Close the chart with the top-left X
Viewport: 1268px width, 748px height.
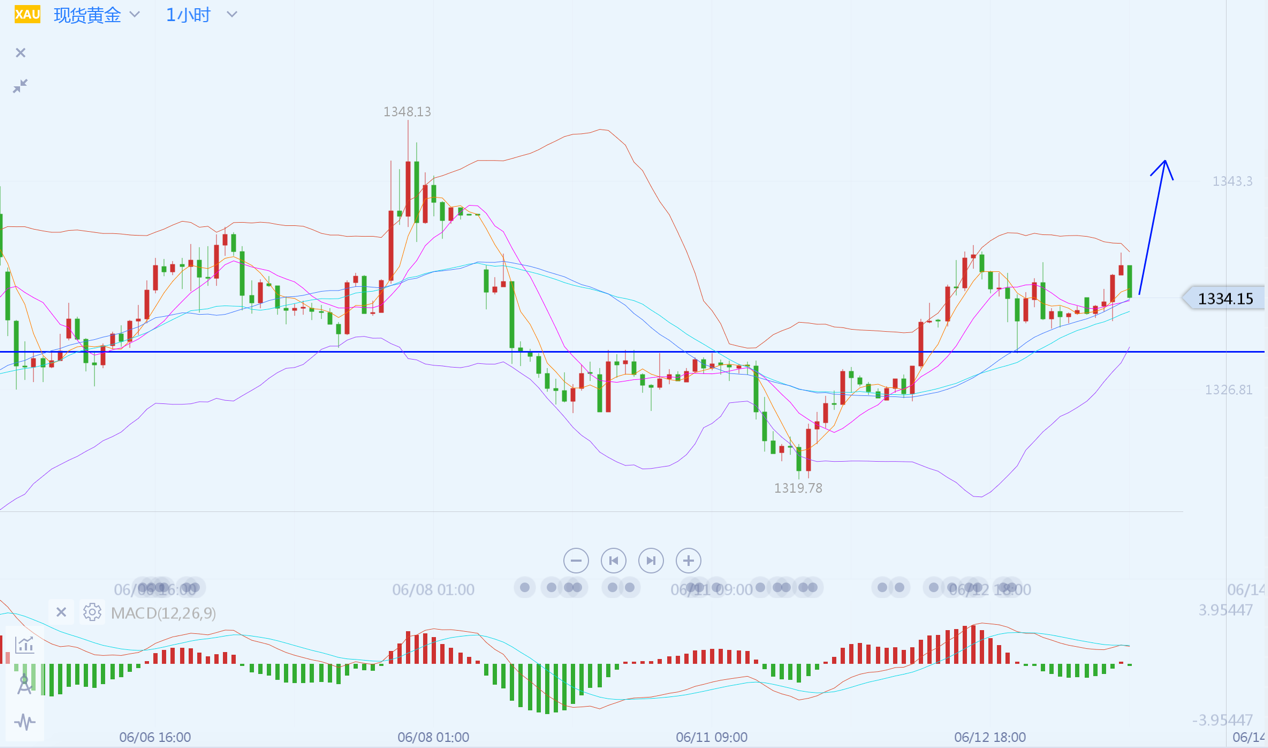tap(20, 53)
